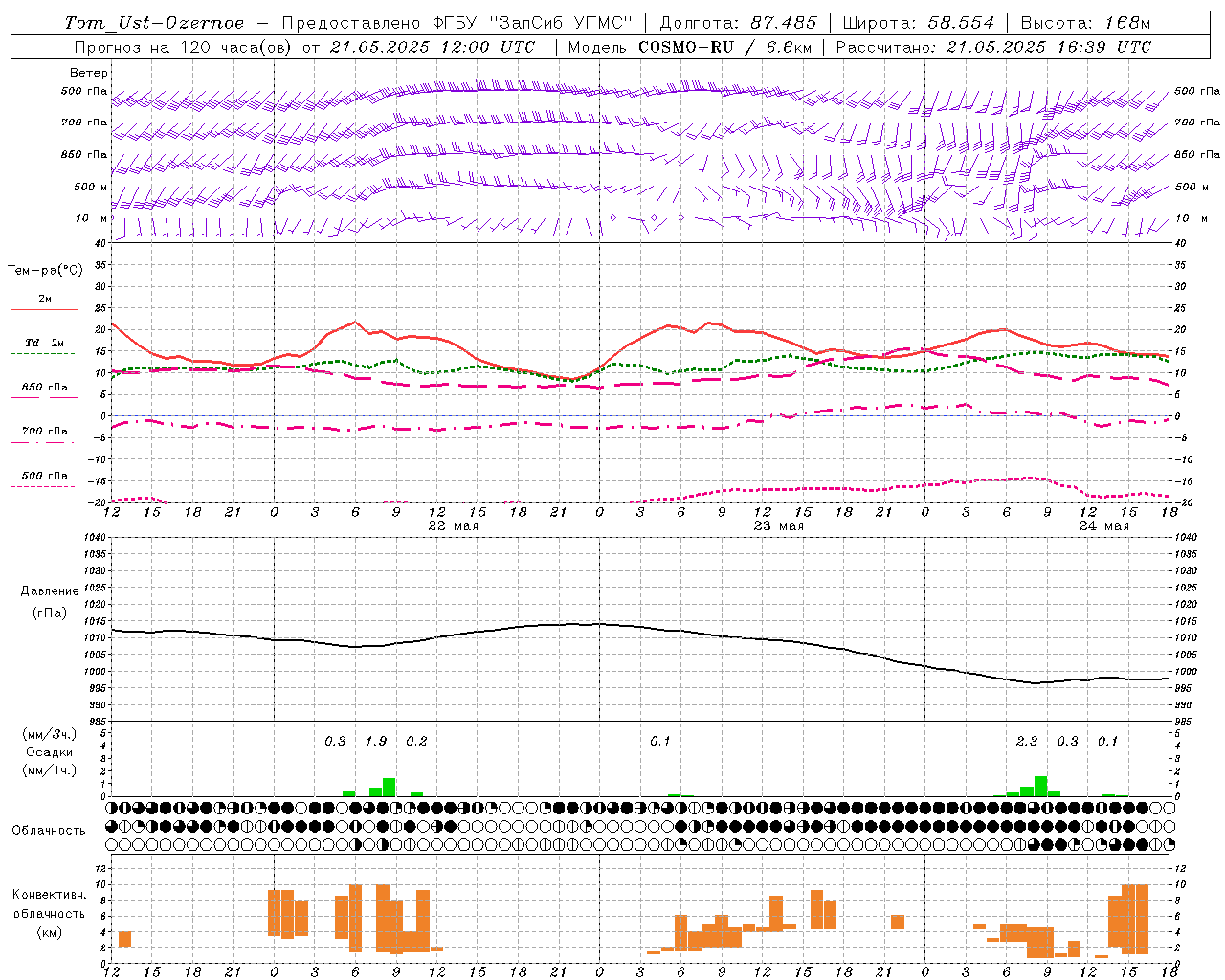Click the Td 2м dew point legend entry

(x=45, y=343)
